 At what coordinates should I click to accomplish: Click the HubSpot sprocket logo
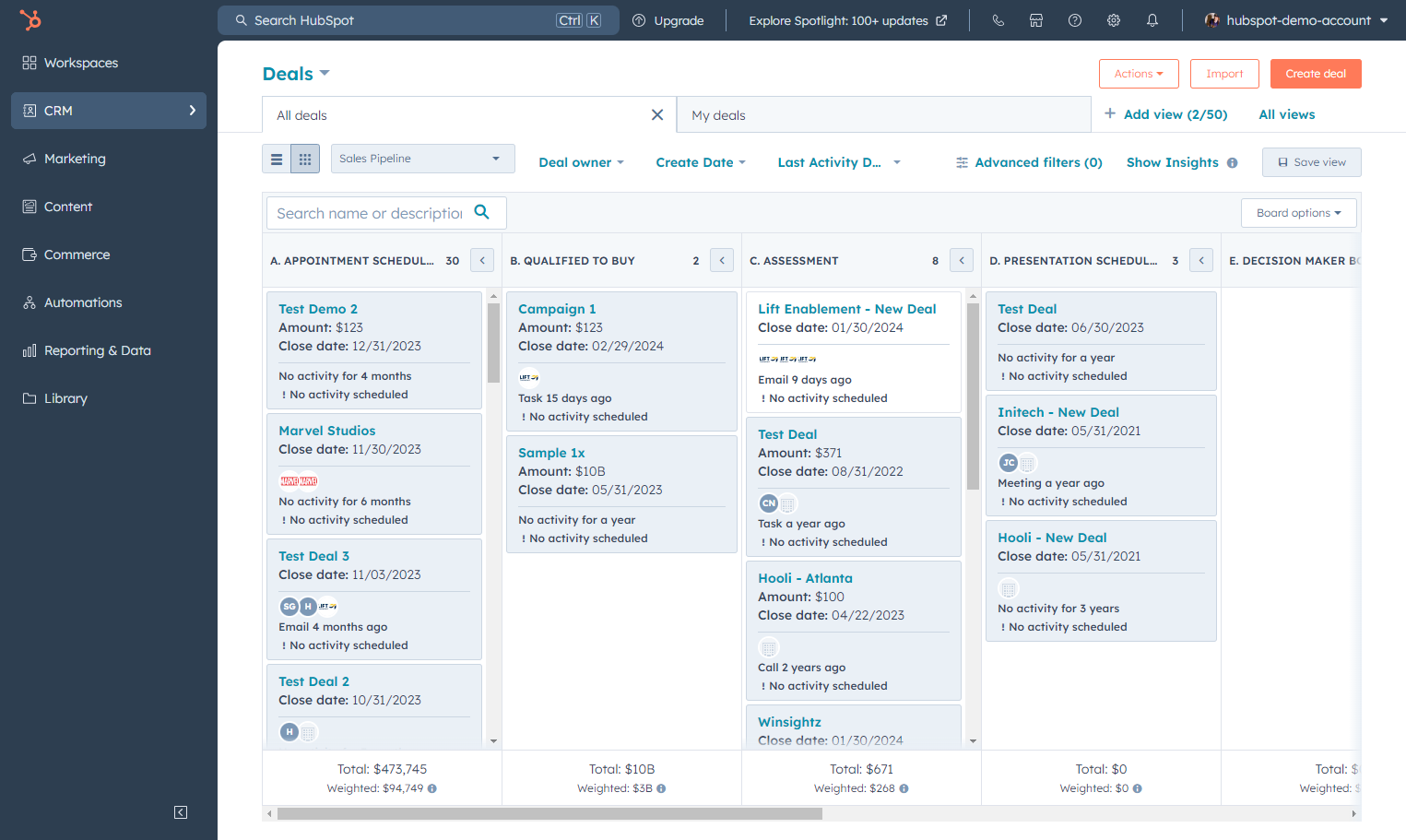coord(30,19)
